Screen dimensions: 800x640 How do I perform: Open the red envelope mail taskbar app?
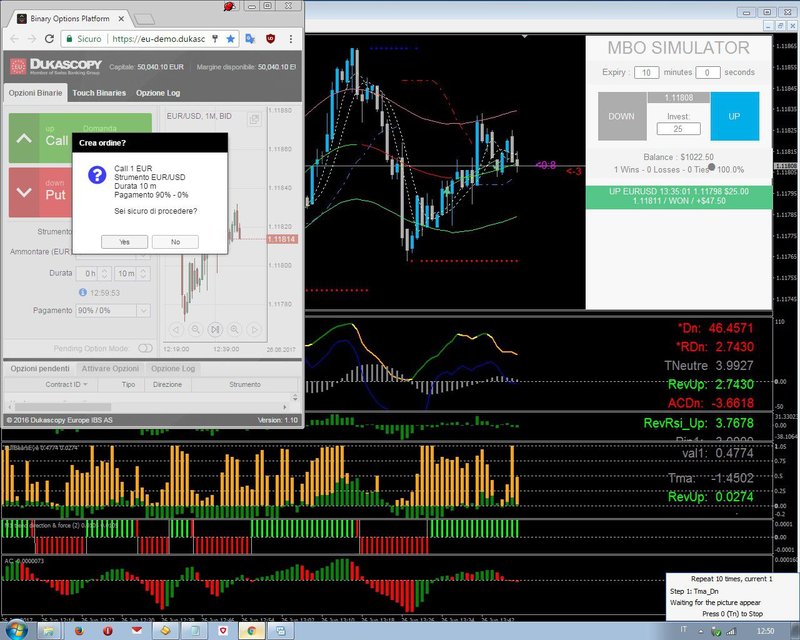pyautogui.click(x=137, y=631)
